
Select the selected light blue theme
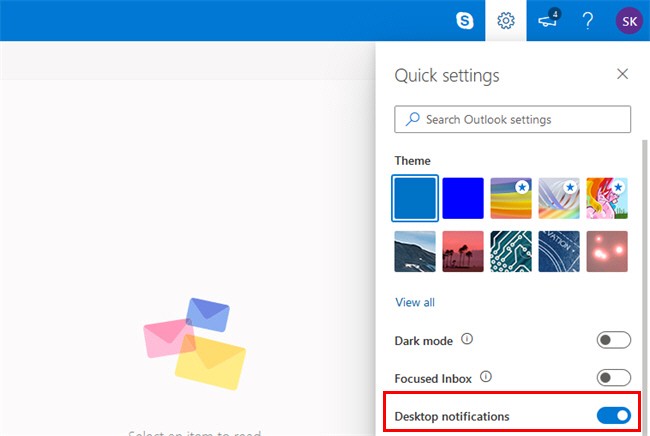pos(415,198)
